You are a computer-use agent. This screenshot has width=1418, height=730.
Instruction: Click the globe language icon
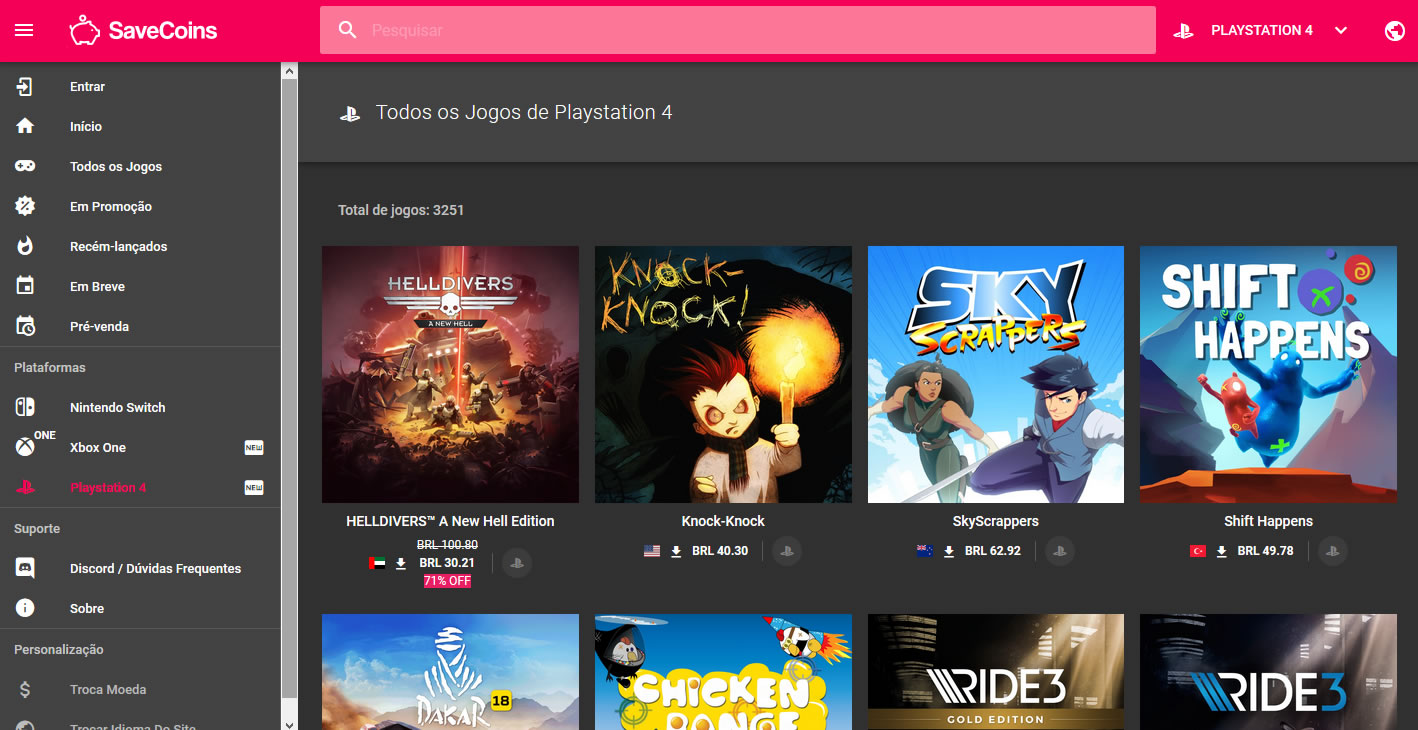[1395, 30]
